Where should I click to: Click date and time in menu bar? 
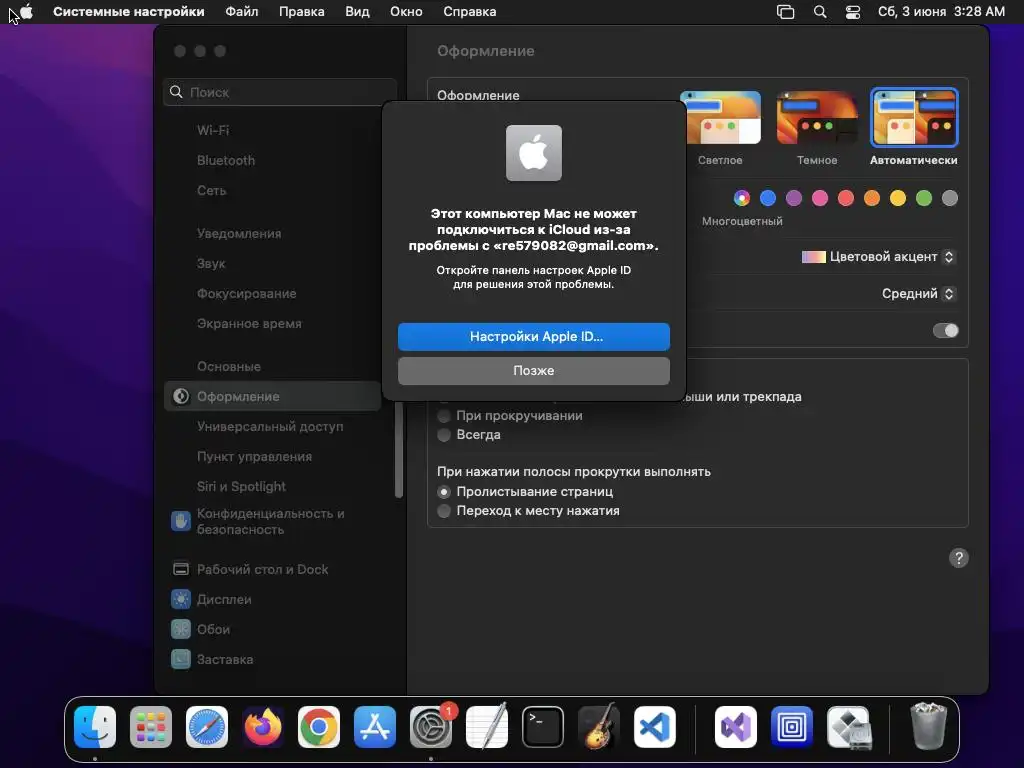(941, 12)
